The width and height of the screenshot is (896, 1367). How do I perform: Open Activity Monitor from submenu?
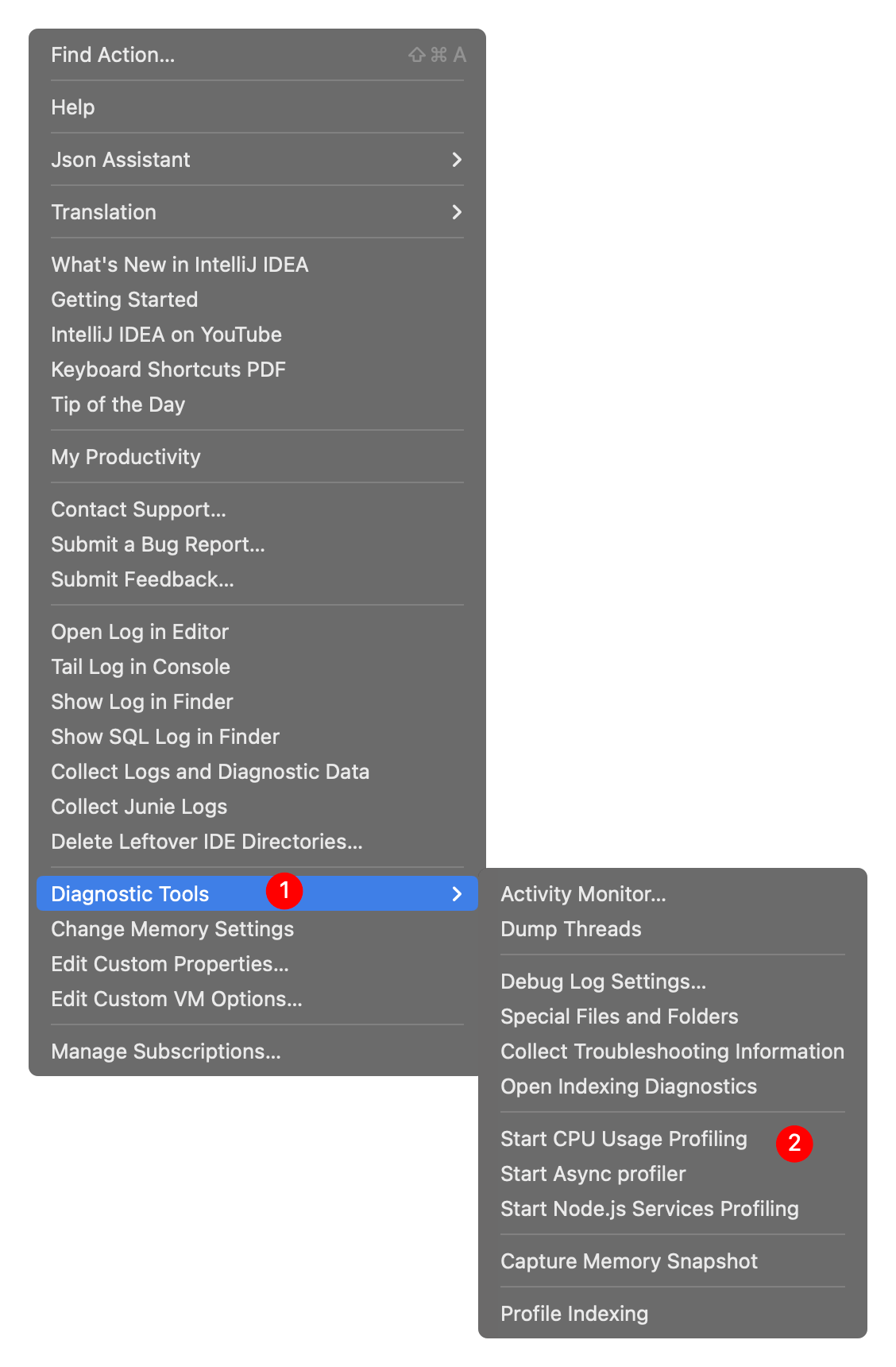[x=583, y=894]
